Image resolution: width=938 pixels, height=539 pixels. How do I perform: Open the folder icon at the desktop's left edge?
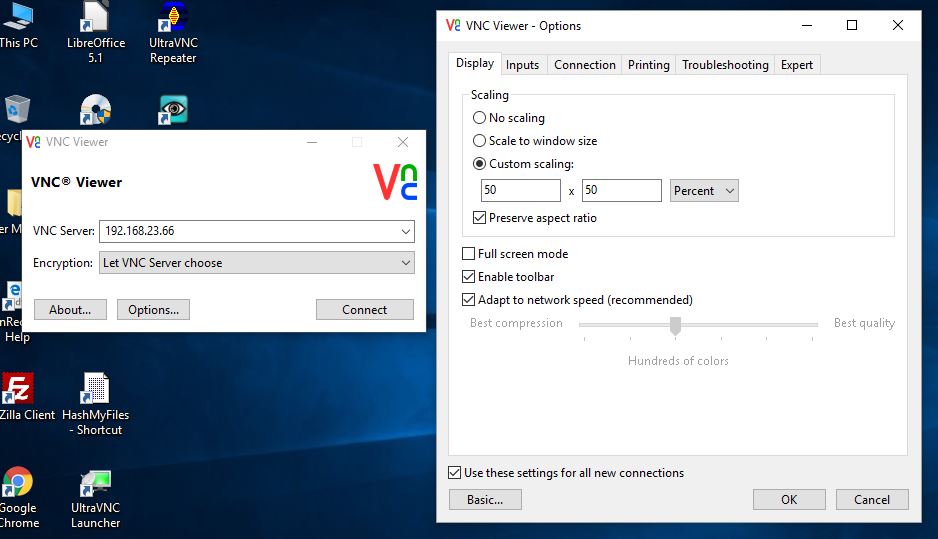click(x=13, y=203)
